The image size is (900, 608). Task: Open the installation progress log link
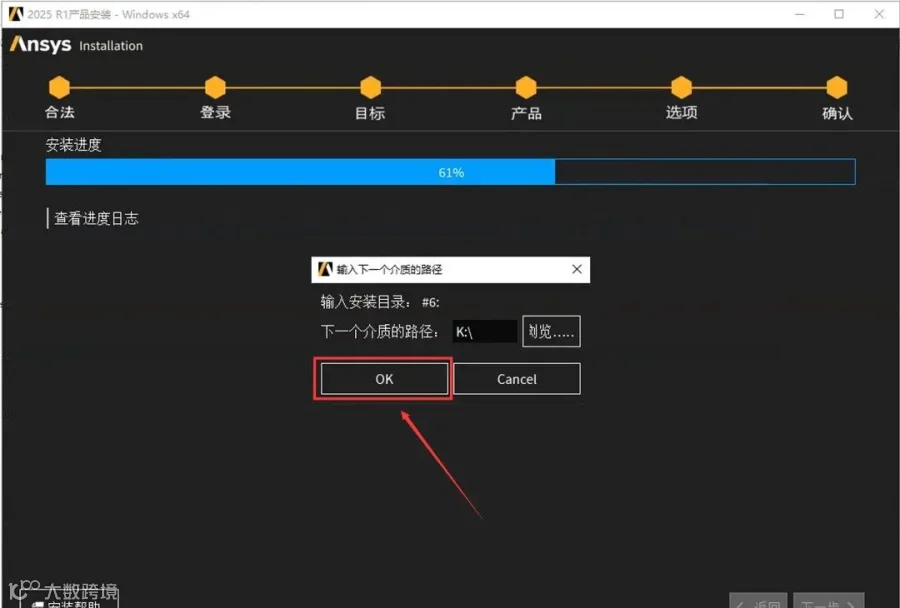[x=96, y=218]
